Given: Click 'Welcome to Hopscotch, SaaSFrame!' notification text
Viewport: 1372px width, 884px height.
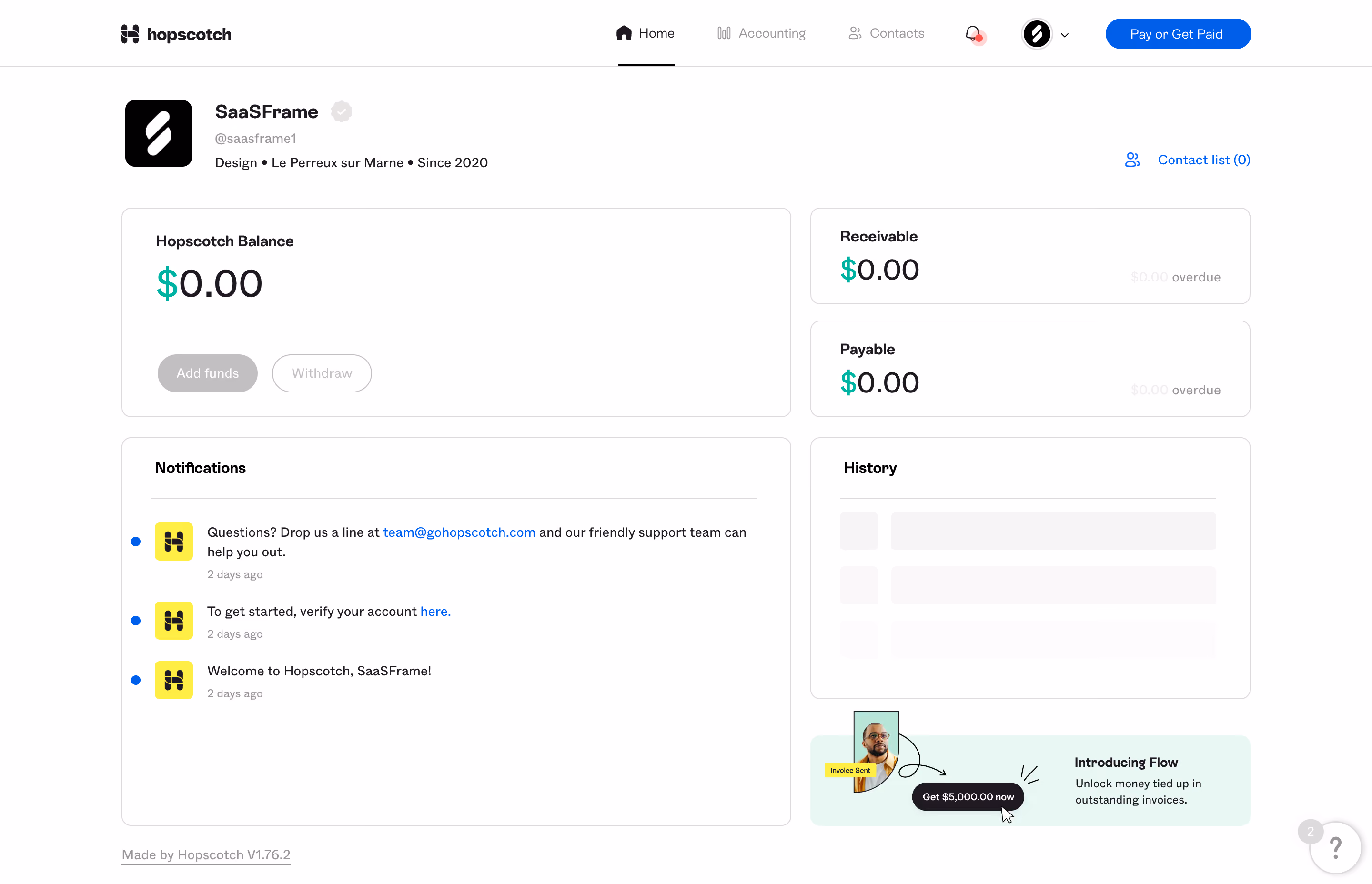Looking at the screenshot, I should pos(319,671).
